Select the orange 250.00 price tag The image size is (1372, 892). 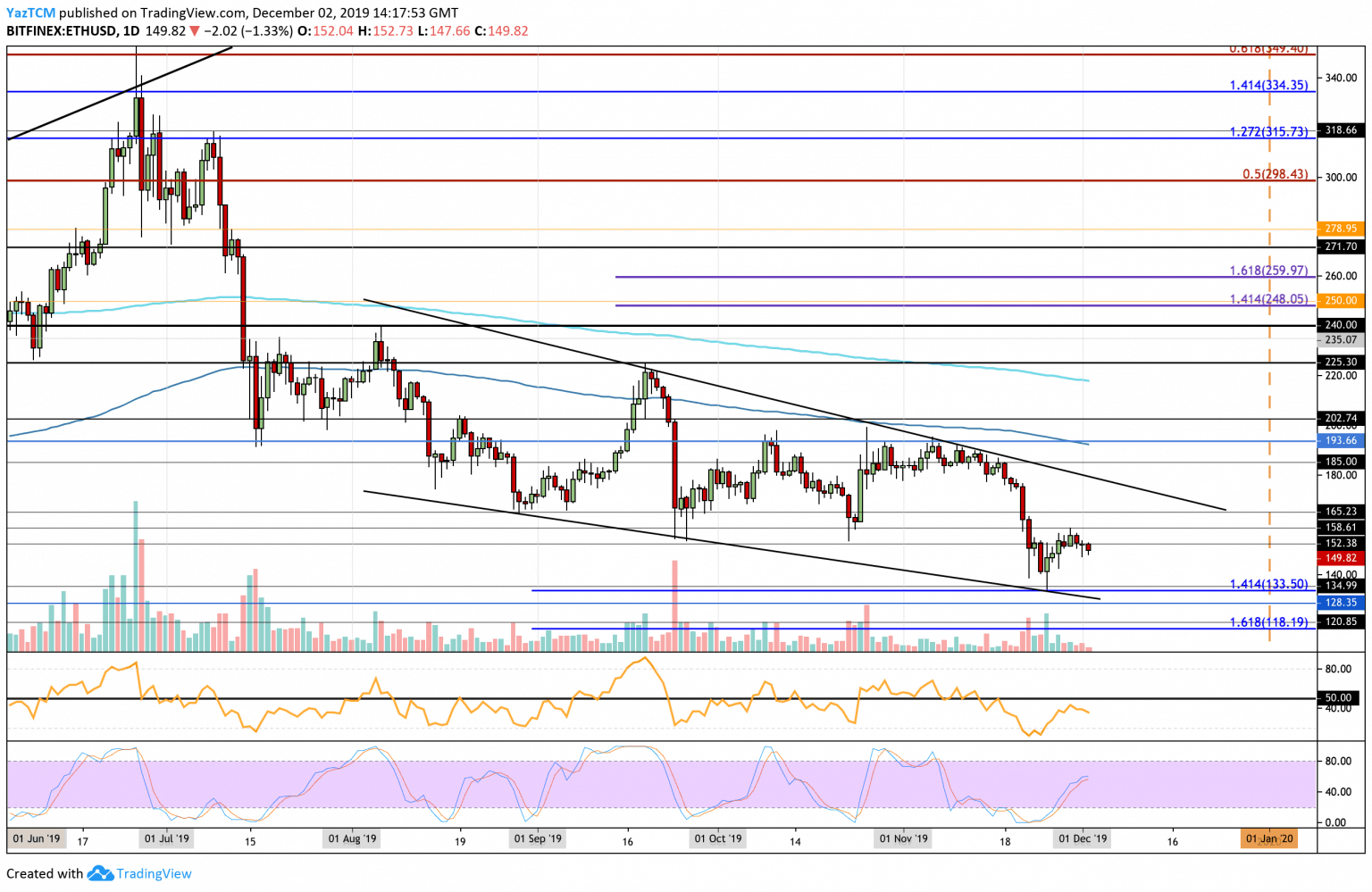point(1341,301)
